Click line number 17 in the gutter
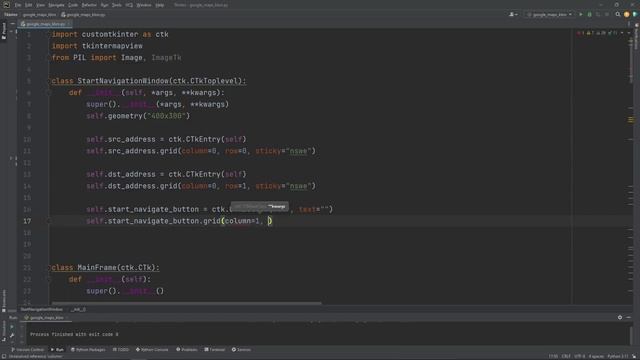 click(27, 221)
